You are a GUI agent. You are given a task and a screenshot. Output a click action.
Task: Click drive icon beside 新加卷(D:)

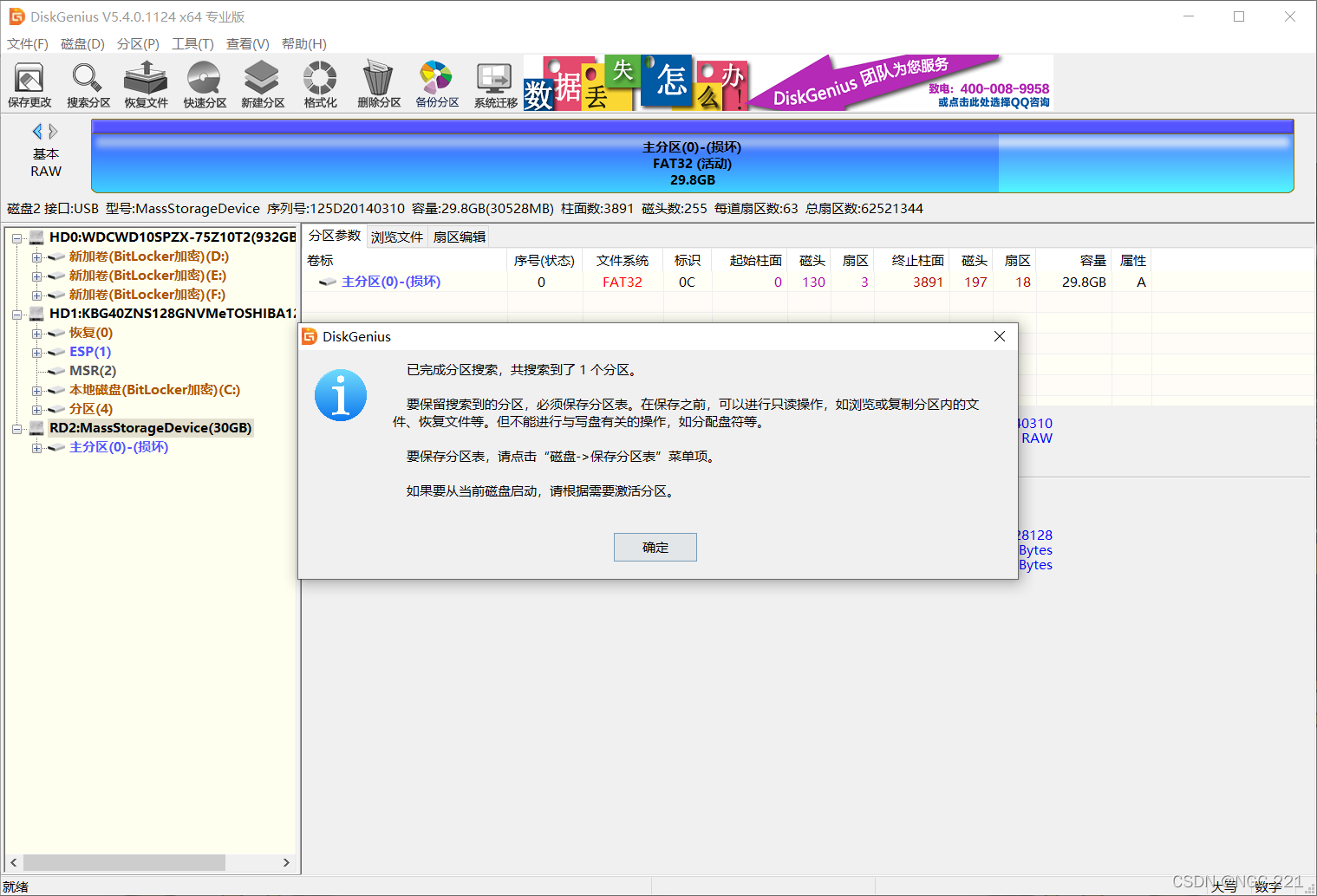coord(56,256)
